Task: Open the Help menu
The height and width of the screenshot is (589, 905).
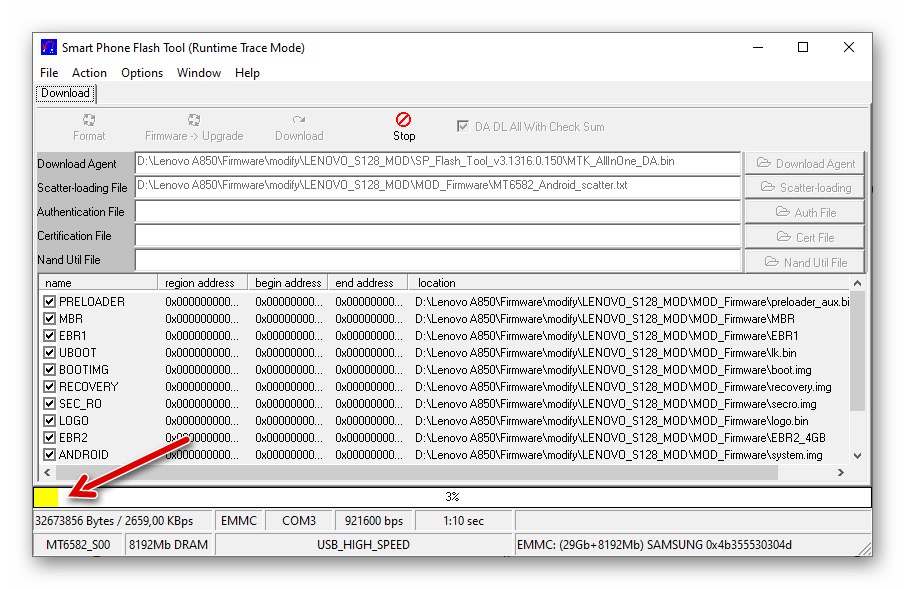Action: point(247,73)
